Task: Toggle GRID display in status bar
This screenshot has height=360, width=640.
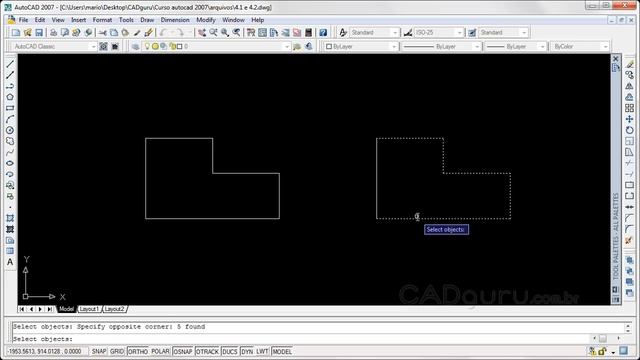Action: (117, 351)
